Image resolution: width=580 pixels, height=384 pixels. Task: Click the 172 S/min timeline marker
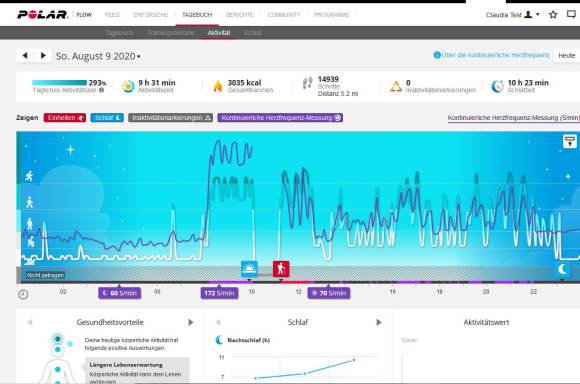[x=219, y=293]
